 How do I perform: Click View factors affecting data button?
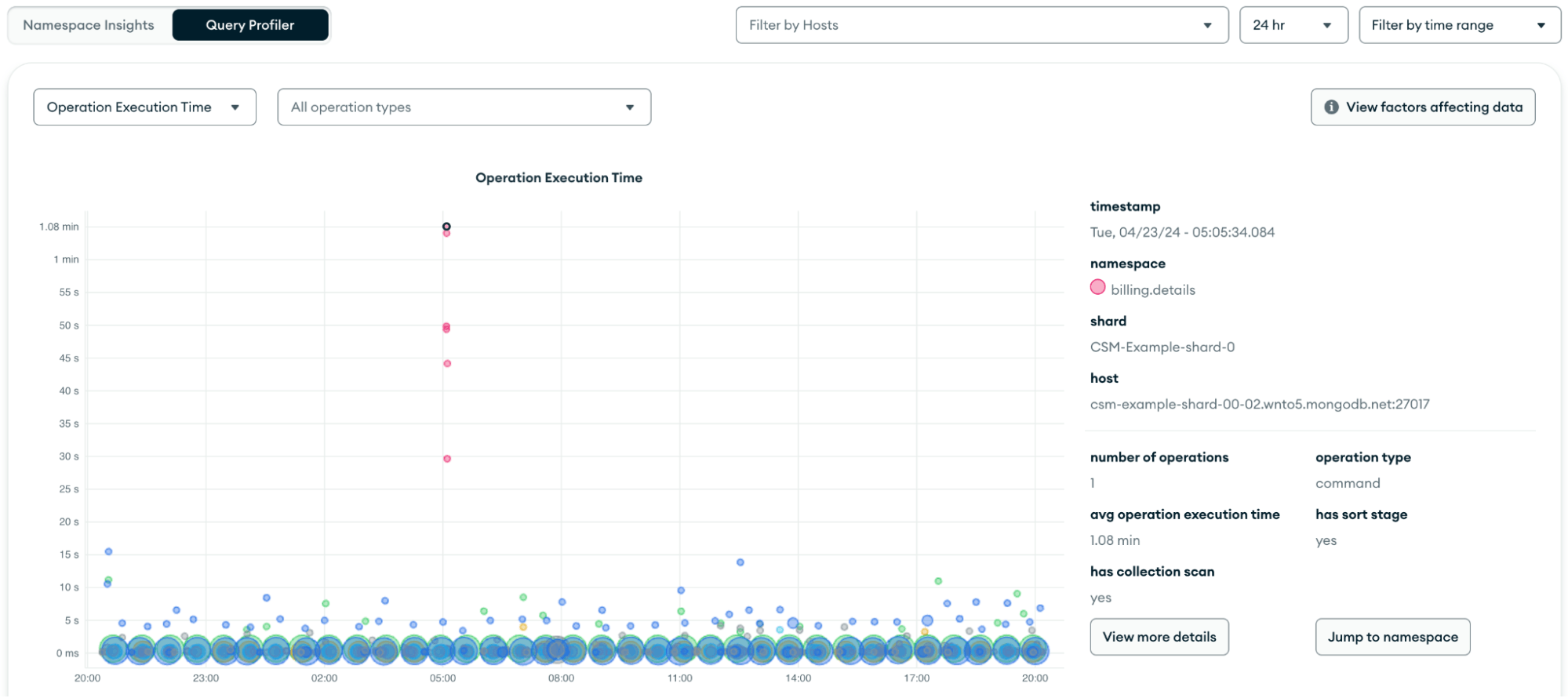[1423, 107]
